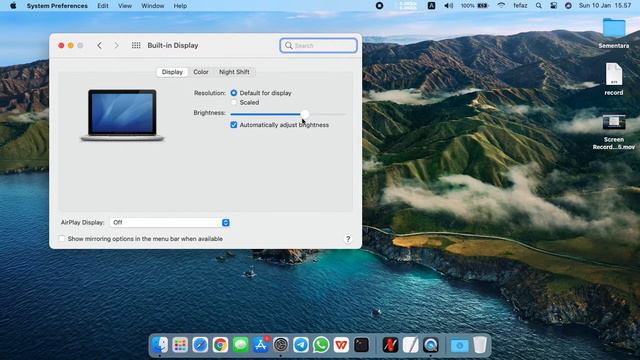Image resolution: width=640 pixels, height=360 pixels.
Task: Switch to the Night Shift tab
Action: (x=234, y=72)
